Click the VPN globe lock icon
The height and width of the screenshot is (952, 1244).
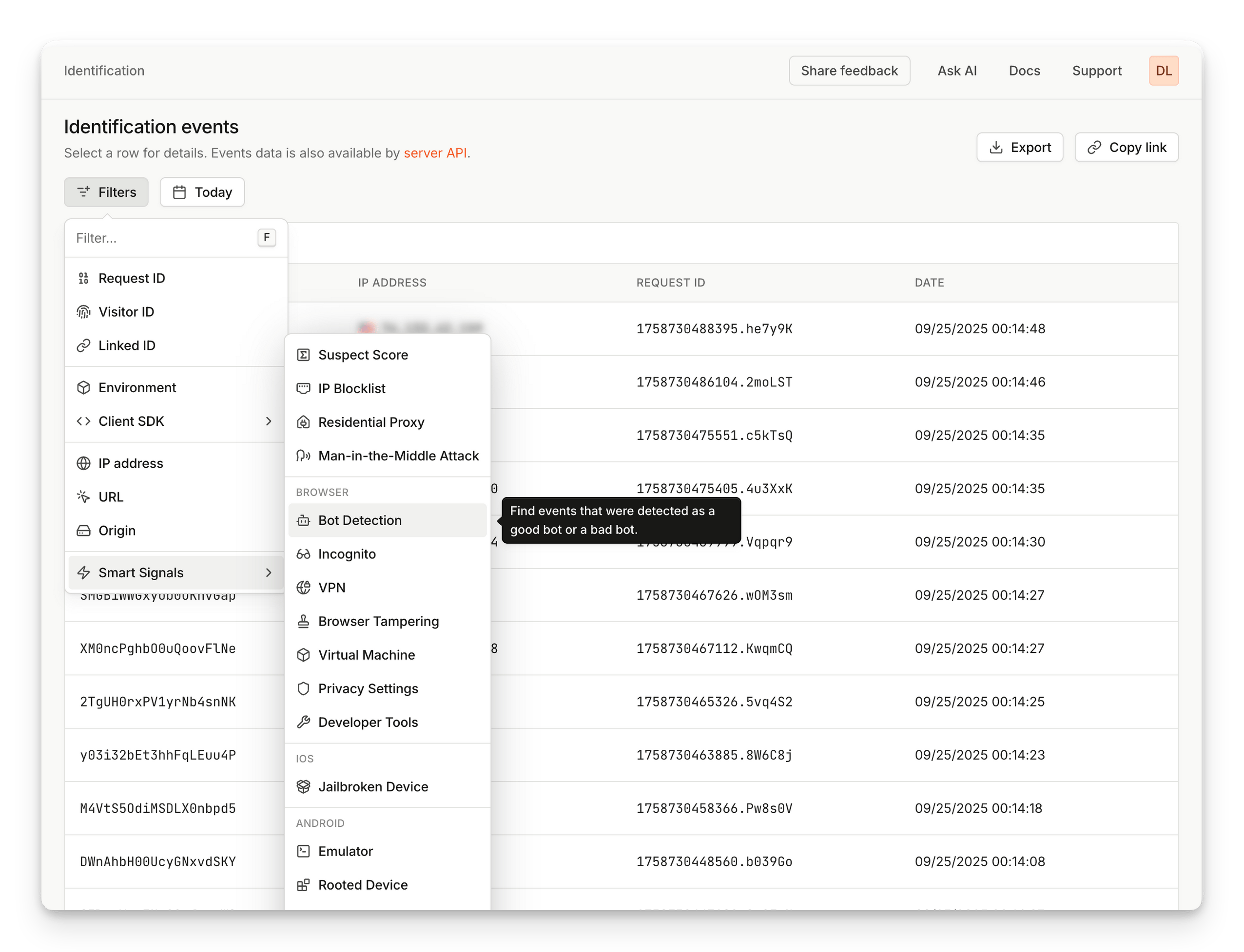tap(303, 588)
